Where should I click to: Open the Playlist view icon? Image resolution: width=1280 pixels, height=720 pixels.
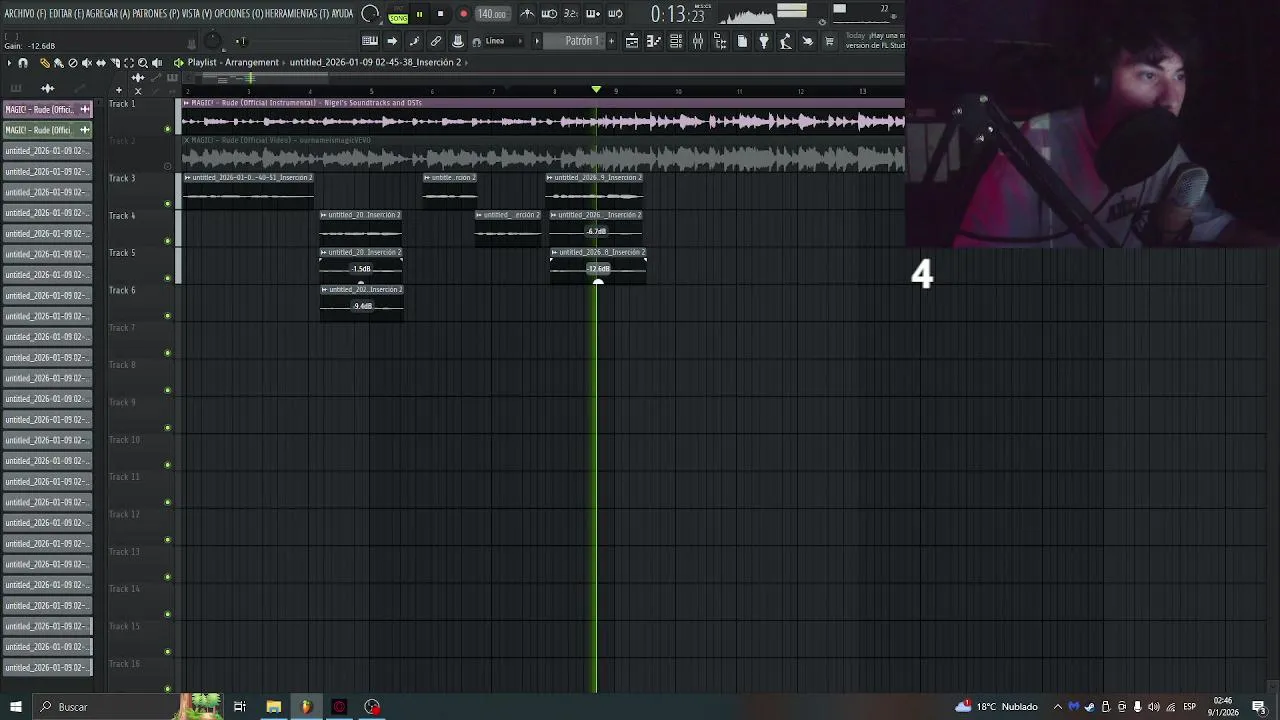pyautogui.click(x=632, y=41)
